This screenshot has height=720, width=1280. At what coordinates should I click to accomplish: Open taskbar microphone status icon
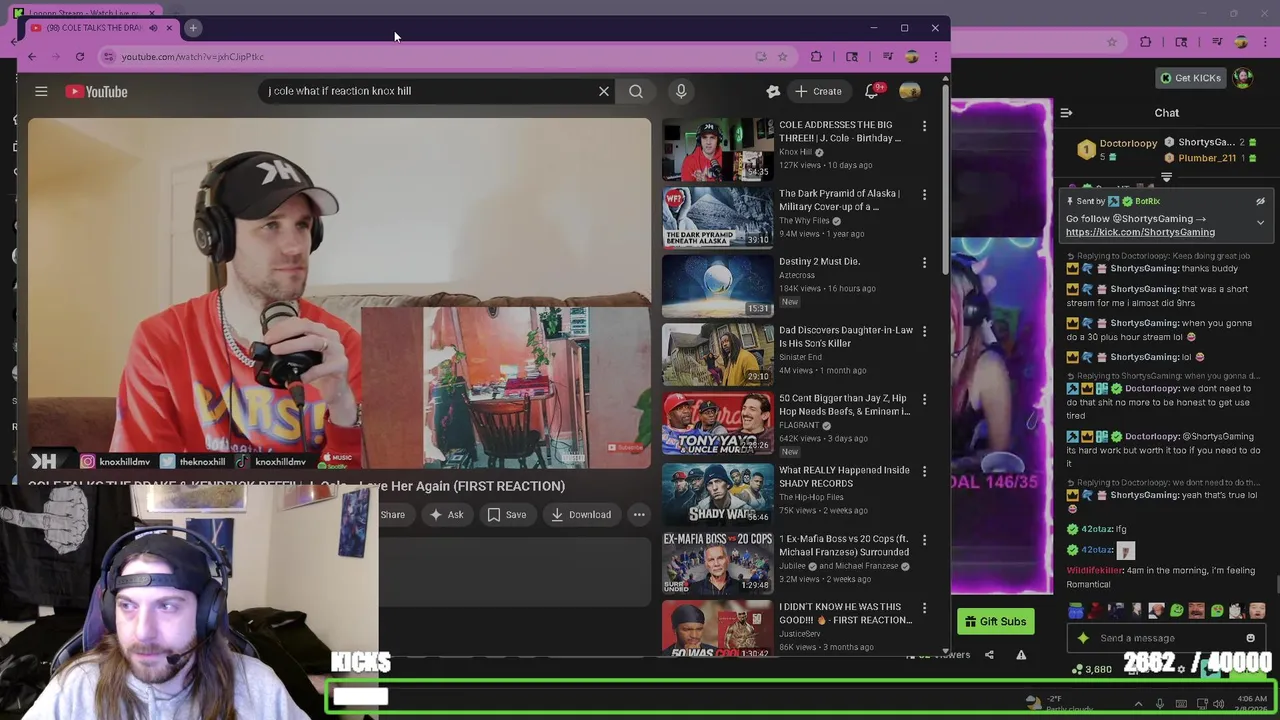[1160, 704]
